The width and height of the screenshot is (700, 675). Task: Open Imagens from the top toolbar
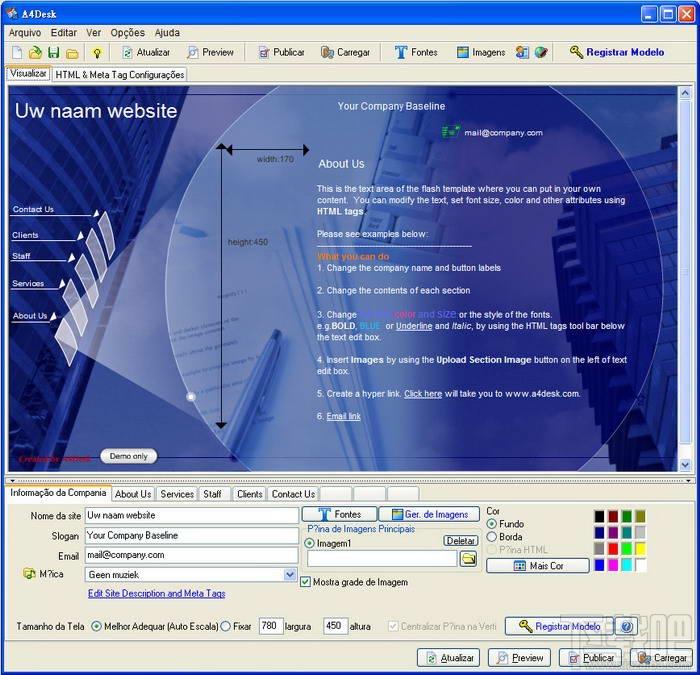coord(481,53)
